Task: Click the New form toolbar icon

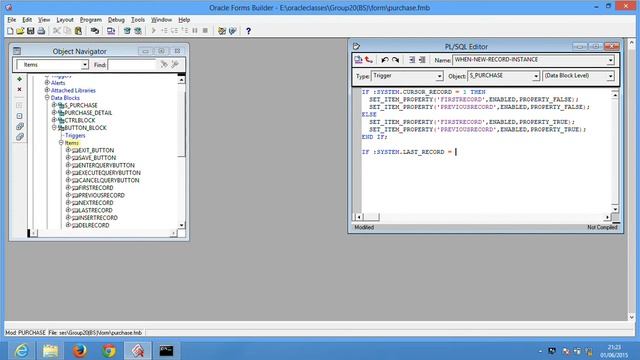Action: pyautogui.click(x=10, y=31)
